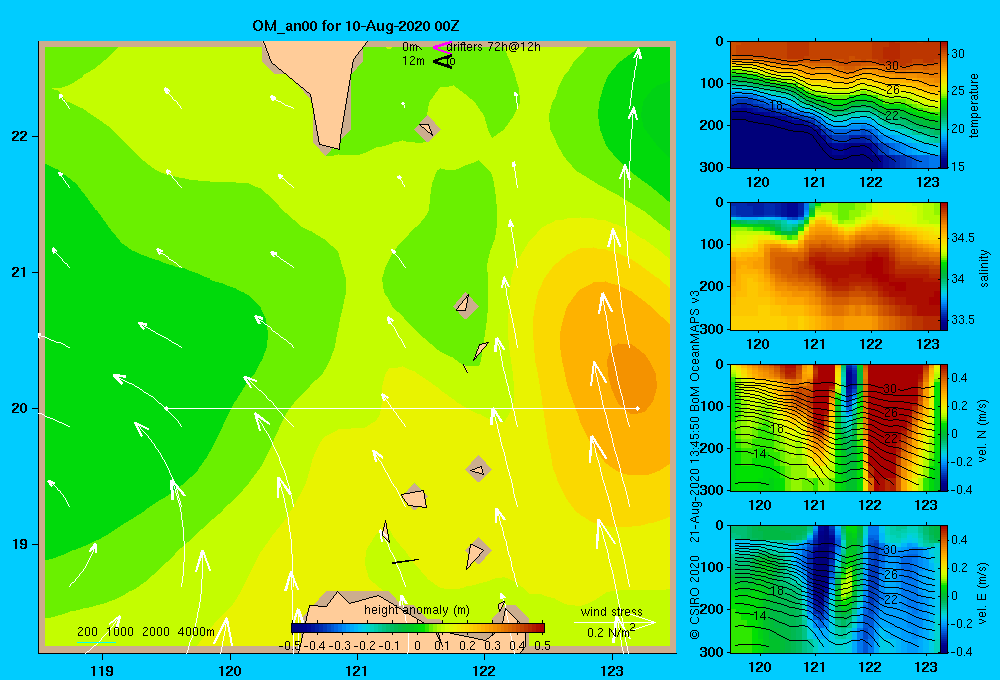The image size is (1000, 680).
Task: Click the 'vel. E (m/s)' axis label
Action: point(983,592)
